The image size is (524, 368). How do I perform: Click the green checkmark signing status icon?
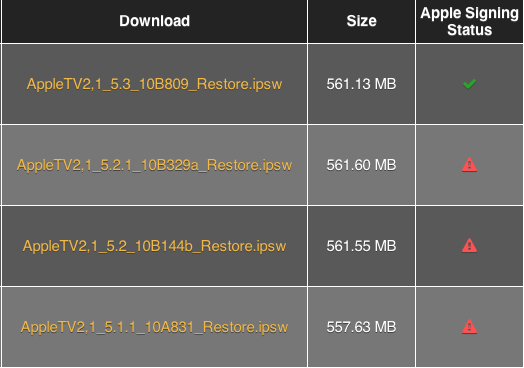[x=469, y=84]
